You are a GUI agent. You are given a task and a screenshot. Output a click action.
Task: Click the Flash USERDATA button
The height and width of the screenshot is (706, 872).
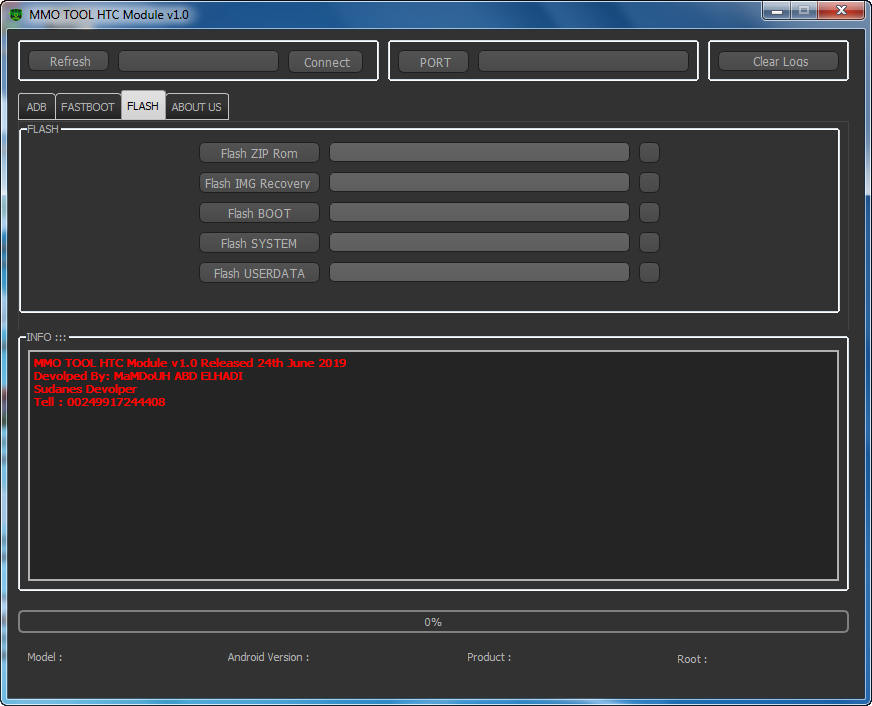coord(259,273)
